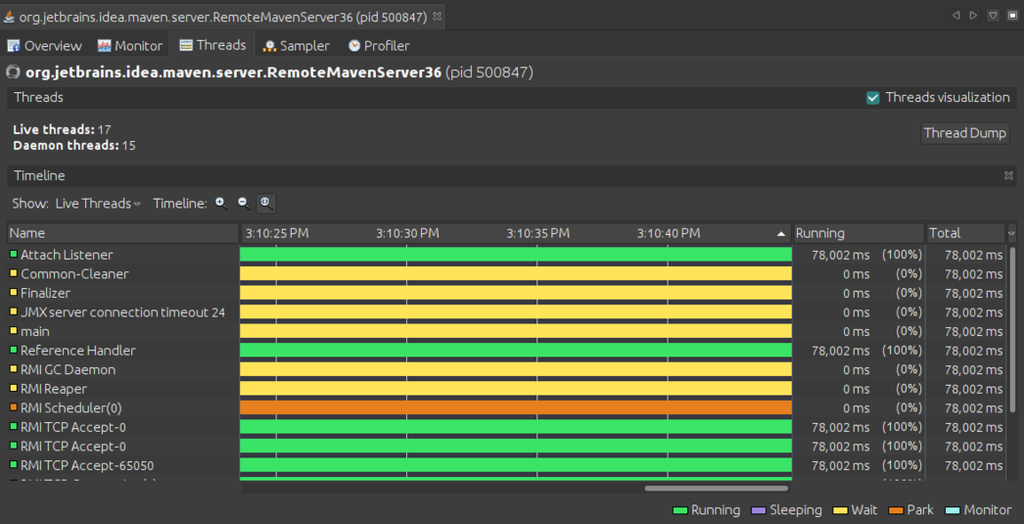The width and height of the screenshot is (1024, 524).
Task: Sort threads by the Running column
Action: coord(857,233)
